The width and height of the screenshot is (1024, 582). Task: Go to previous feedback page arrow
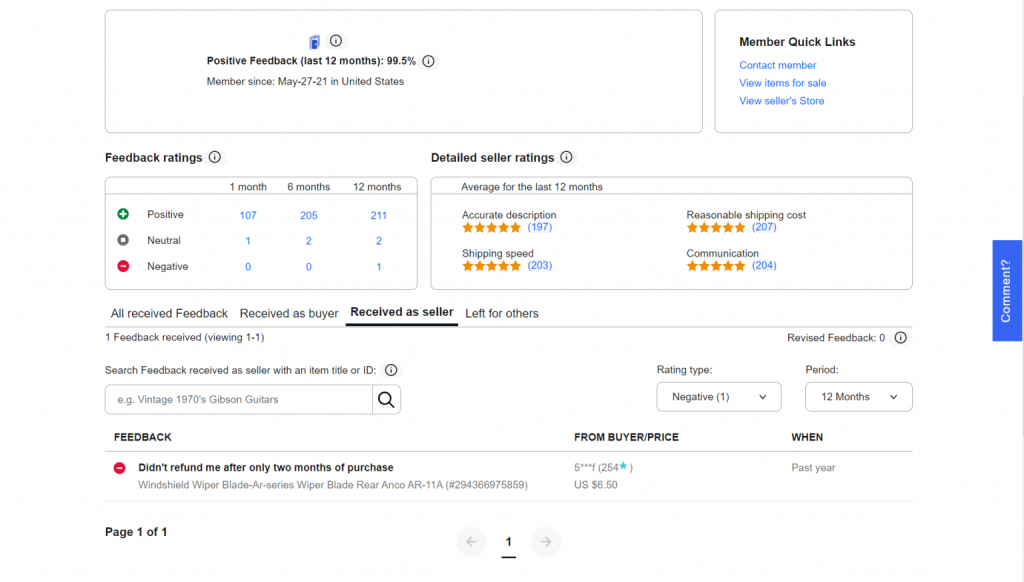point(472,541)
